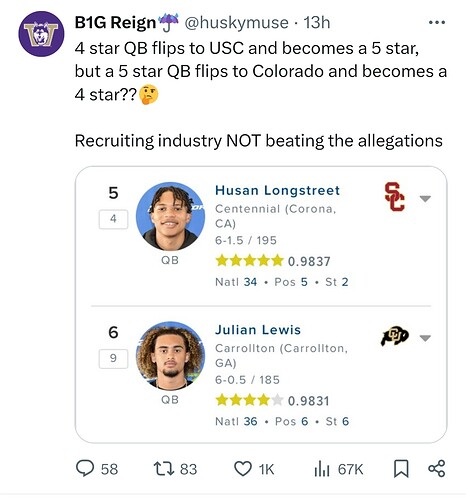Open the B1G Reign profile avatar

(x=41, y=34)
